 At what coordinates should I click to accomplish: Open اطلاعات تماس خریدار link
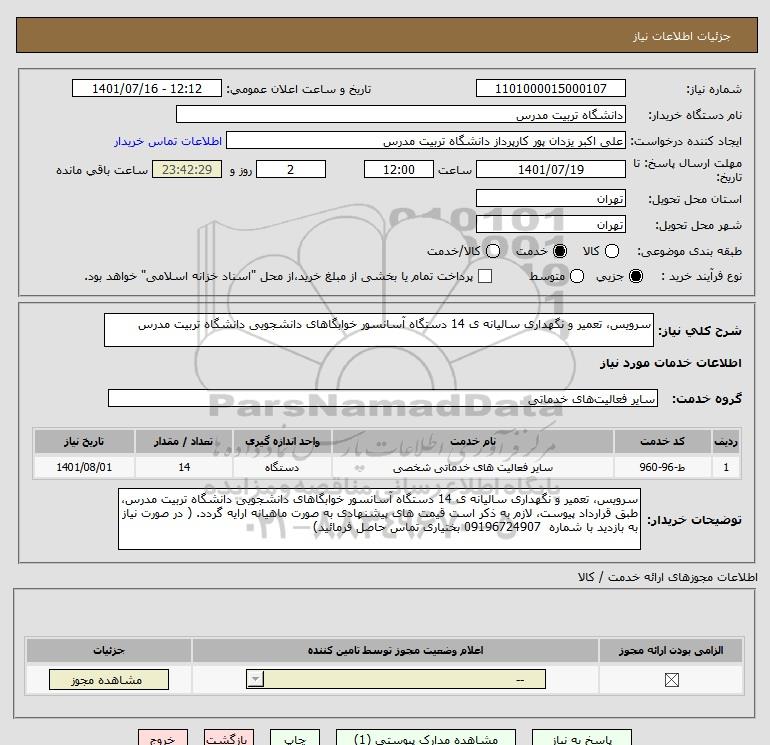click(x=168, y=141)
